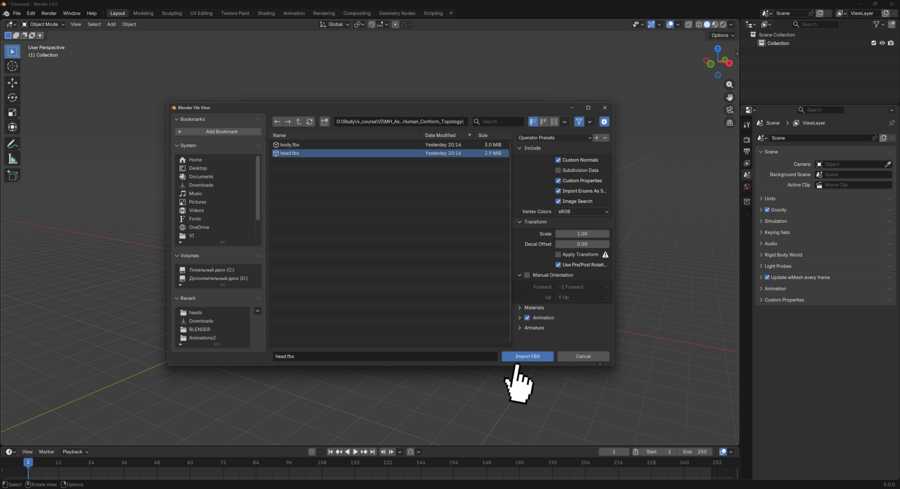
Task: Disable the Custom Normals checkbox
Action: [558, 160]
